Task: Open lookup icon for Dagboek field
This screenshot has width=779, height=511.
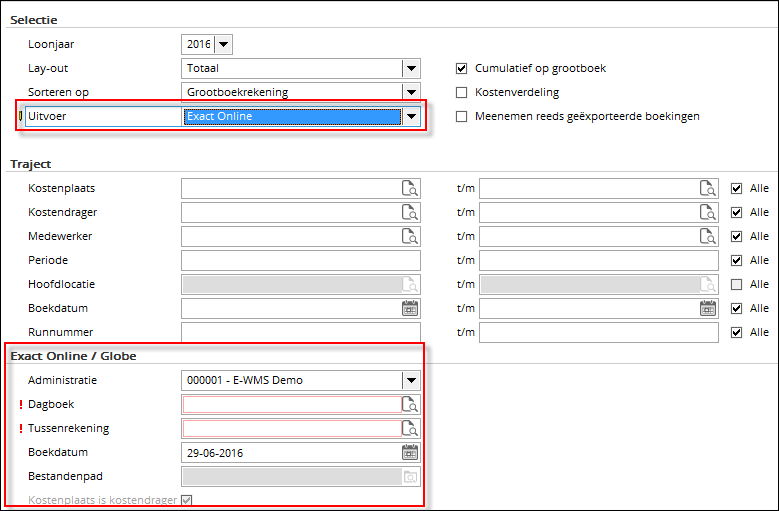Action: pyautogui.click(x=410, y=404)
